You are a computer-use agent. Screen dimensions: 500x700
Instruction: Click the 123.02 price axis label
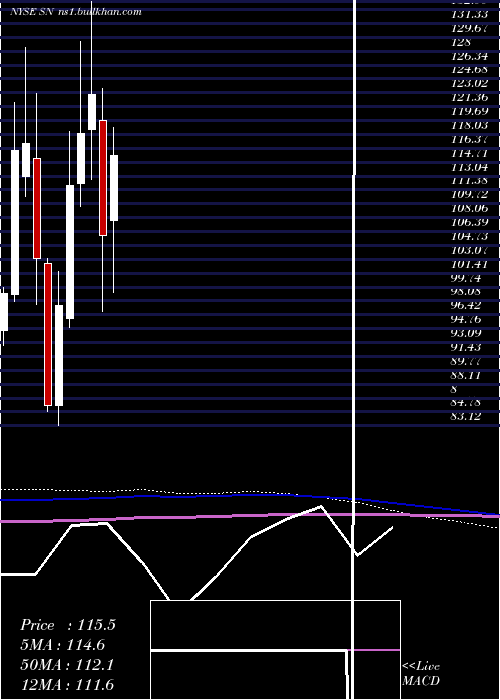[x=470, y=84]
